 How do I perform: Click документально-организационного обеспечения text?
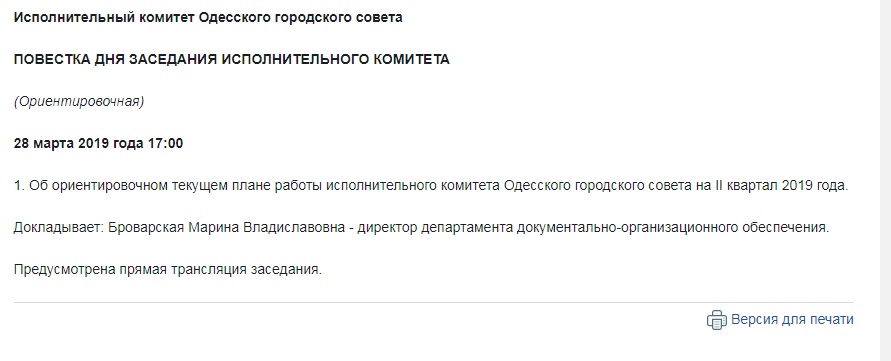[x=673, y=228]
